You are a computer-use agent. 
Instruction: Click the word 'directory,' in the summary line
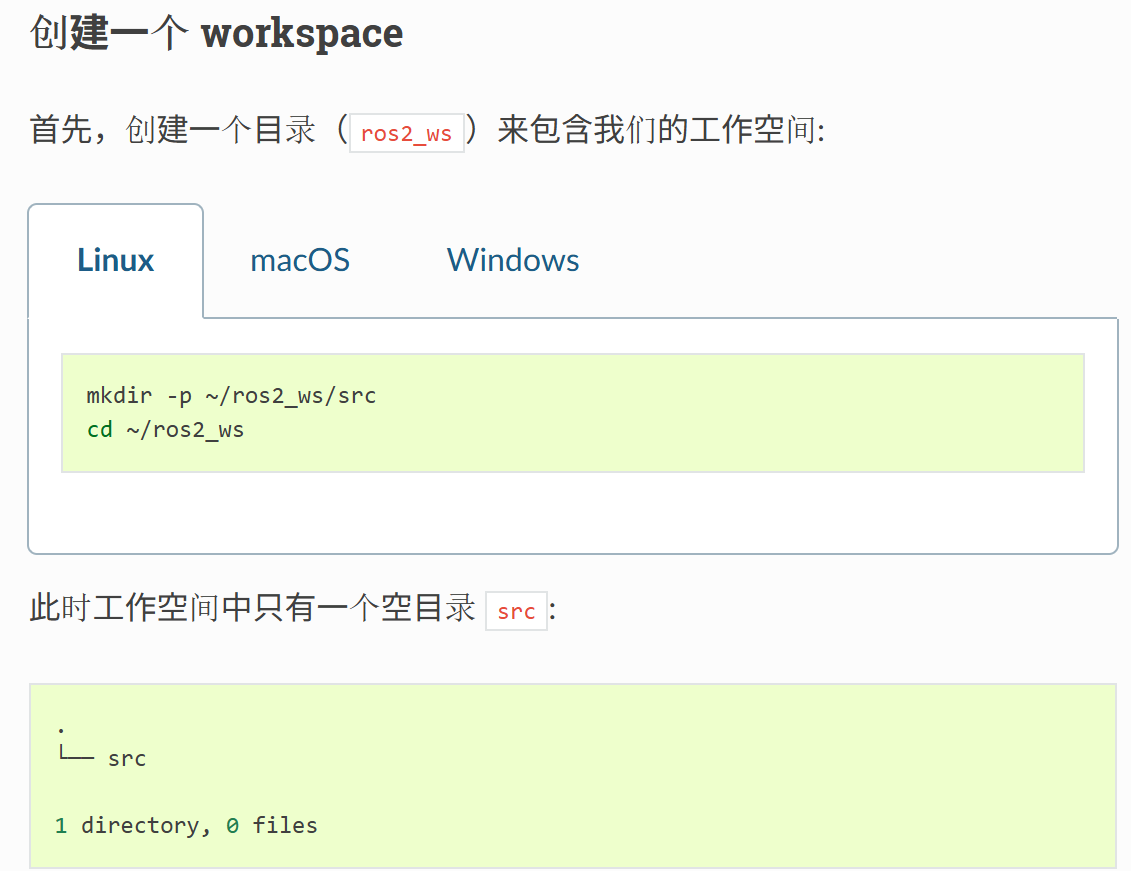[145, 826]
